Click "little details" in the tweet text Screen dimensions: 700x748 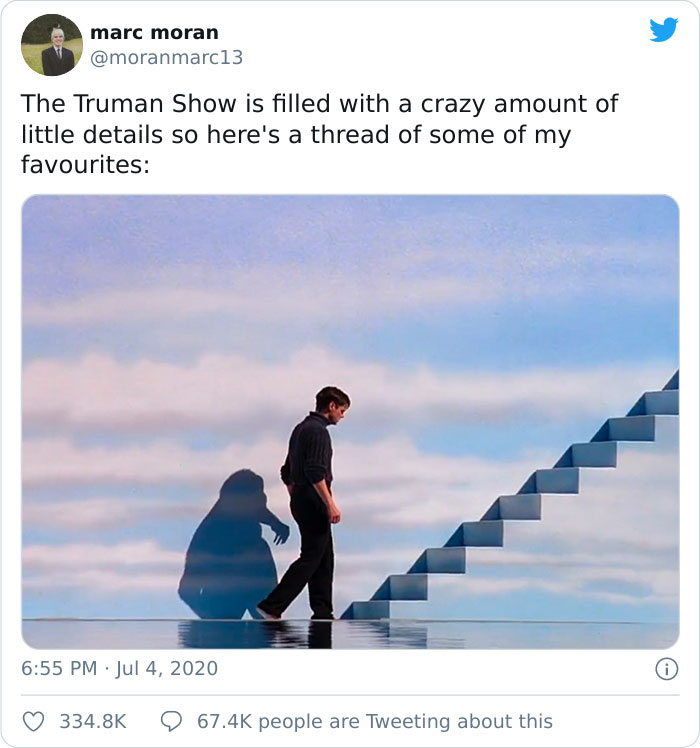[90, 133]
